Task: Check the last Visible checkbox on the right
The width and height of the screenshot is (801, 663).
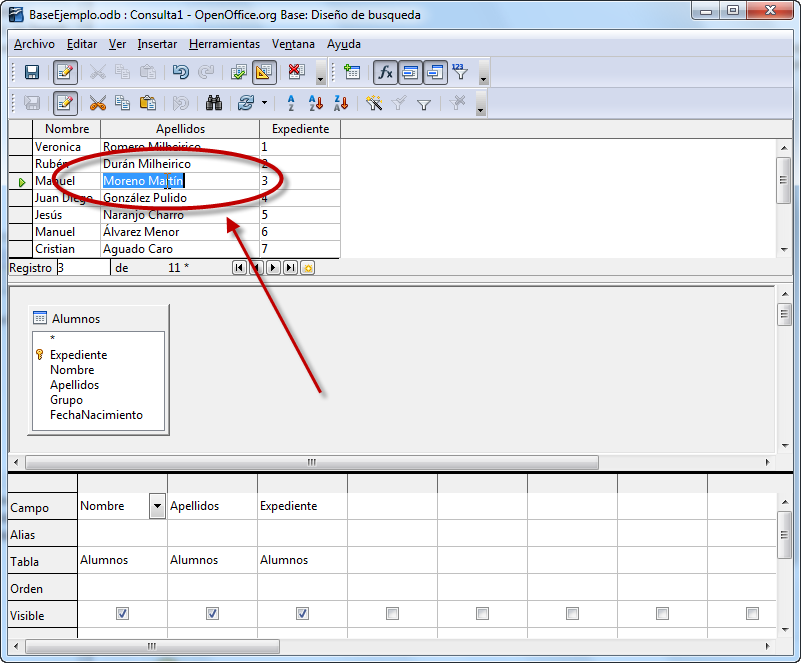Action: (752, 613)
